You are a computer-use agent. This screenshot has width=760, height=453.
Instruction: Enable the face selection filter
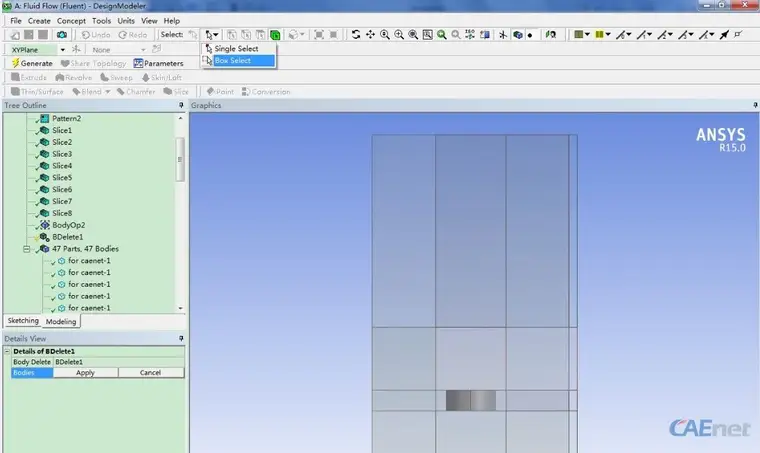[x=260, y=34]
